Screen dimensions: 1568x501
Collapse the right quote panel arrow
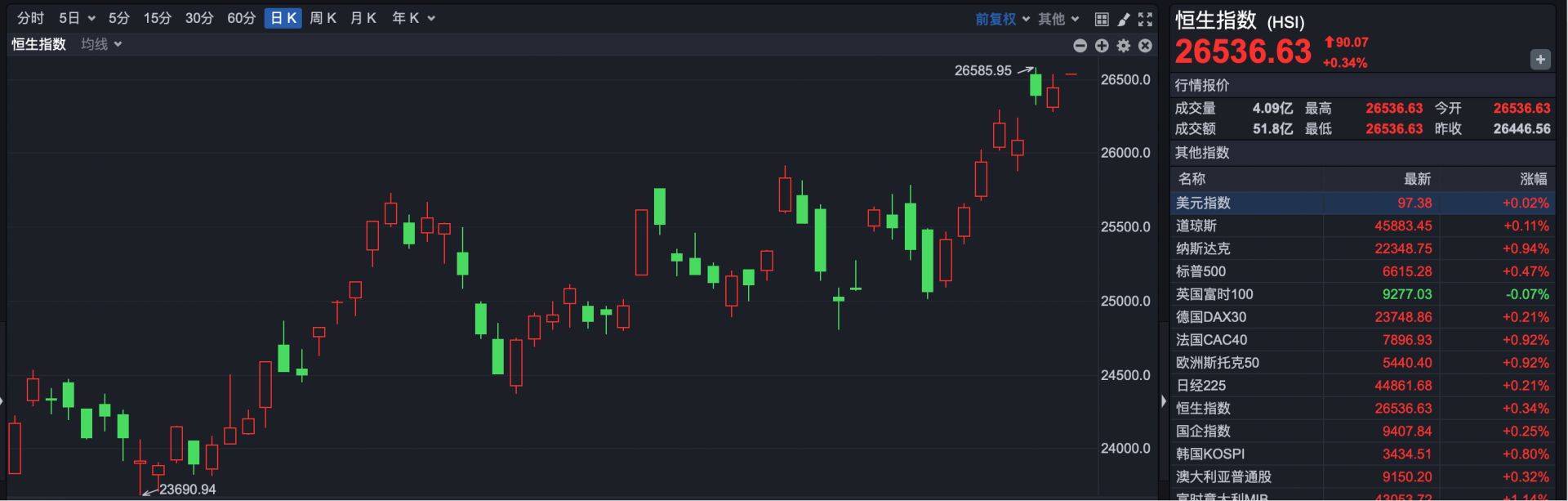1164,400
